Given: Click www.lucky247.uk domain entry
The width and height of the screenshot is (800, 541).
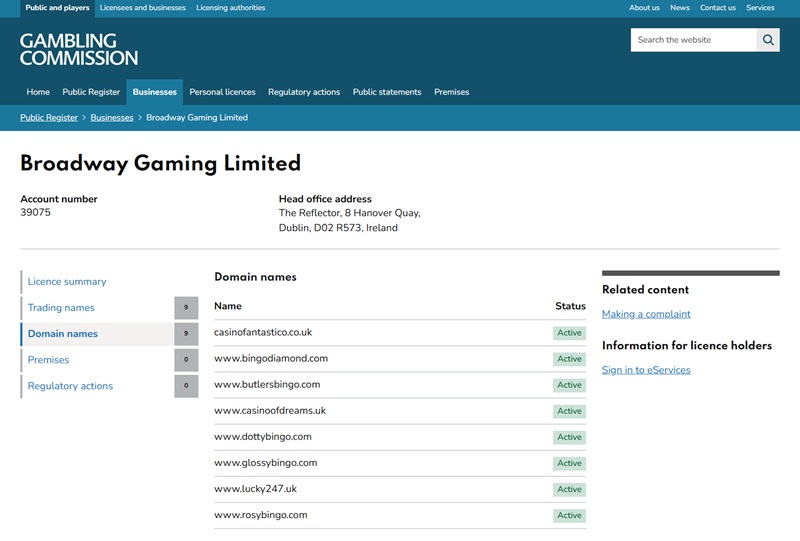Looking at the screenshot, I should click(255, 488).
